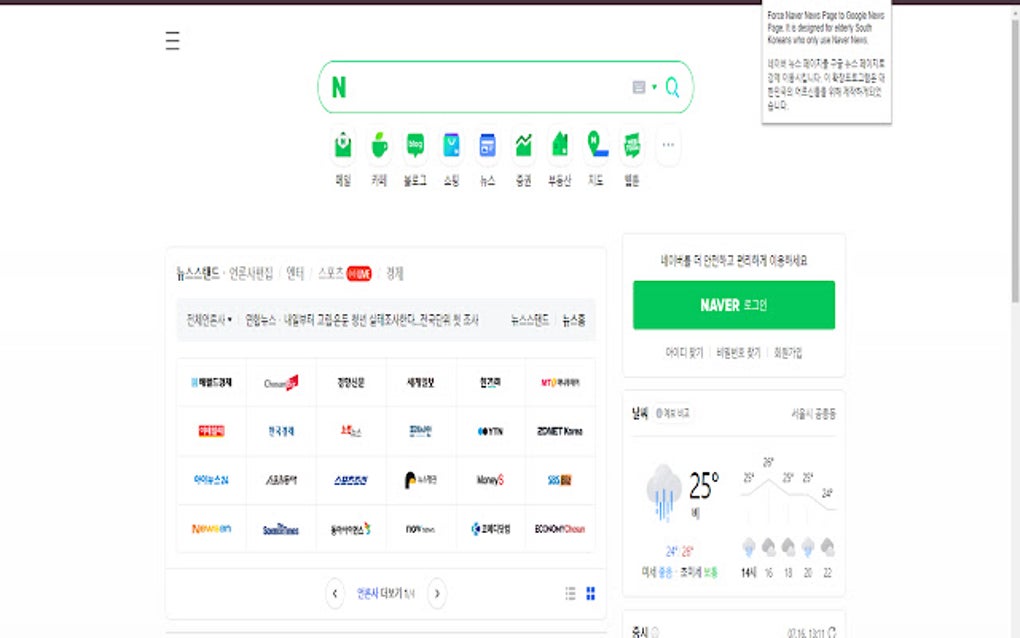Image resolution: width=1020 pixels, height=638 pixels.
Task: Select the 뉴스스탠드 tab heading
Action: [x=198, y=274]
